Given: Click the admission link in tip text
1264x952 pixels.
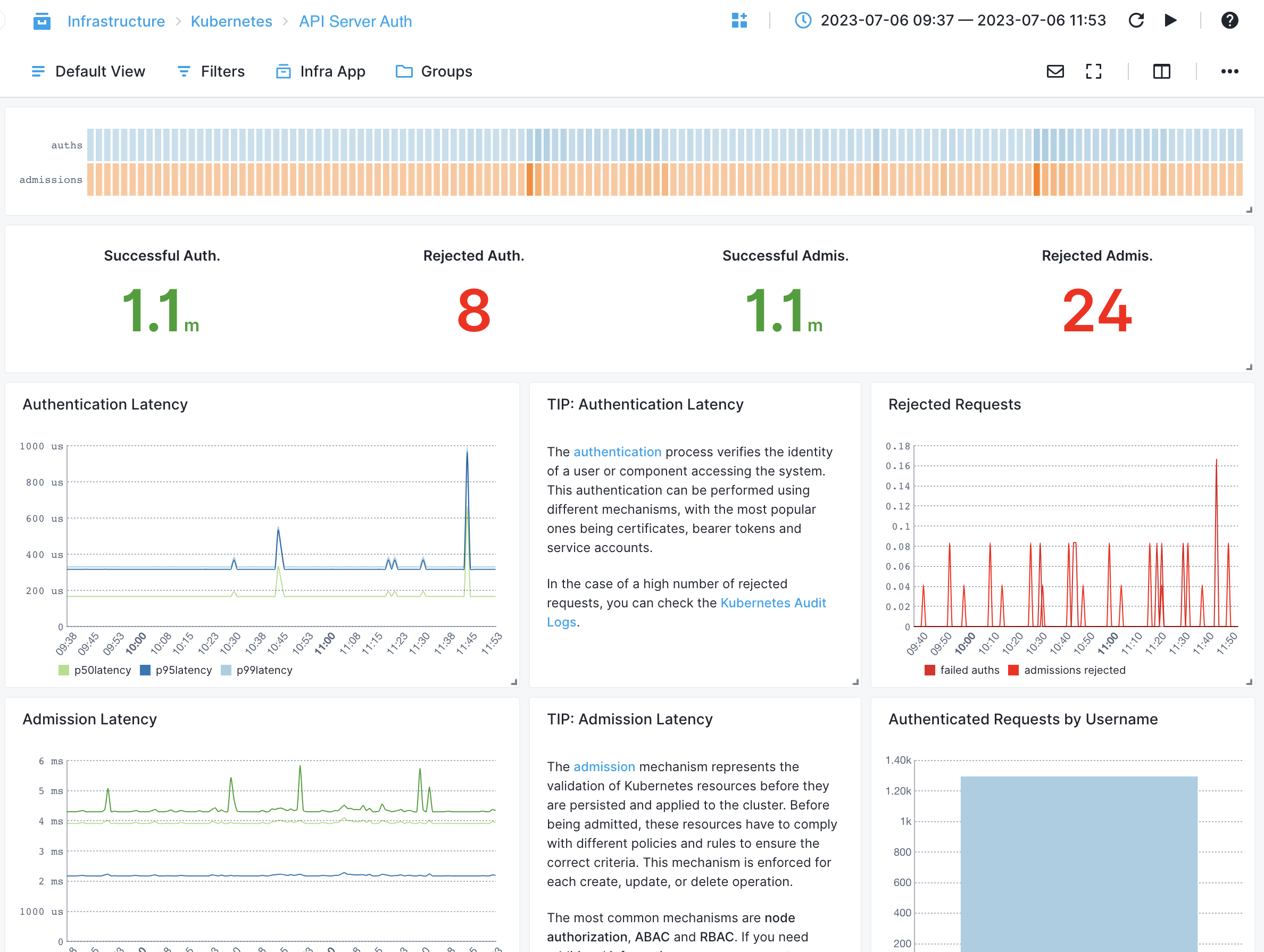Looking at the screenshot, I should [604, 767].
